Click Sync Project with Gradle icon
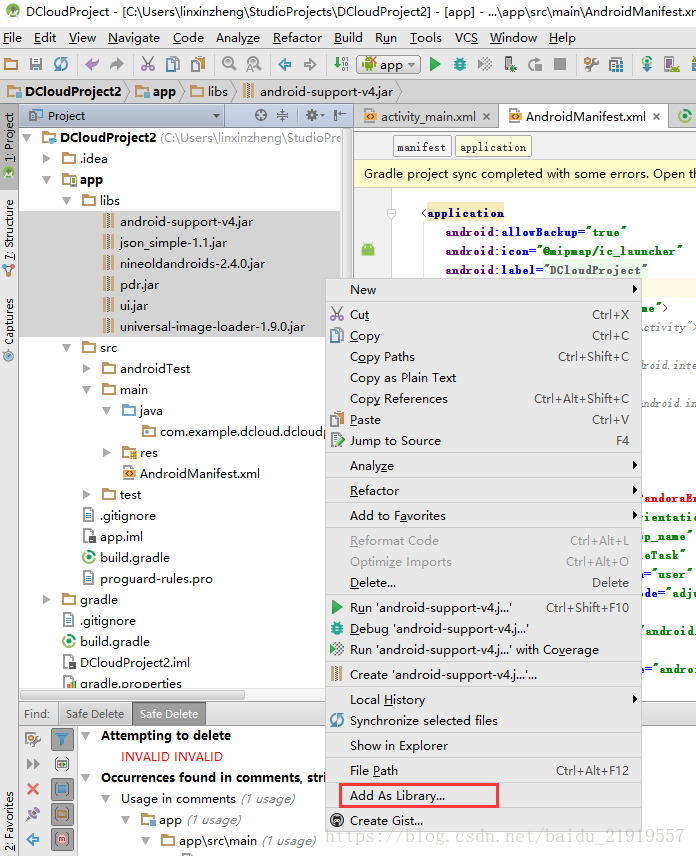 647,64
